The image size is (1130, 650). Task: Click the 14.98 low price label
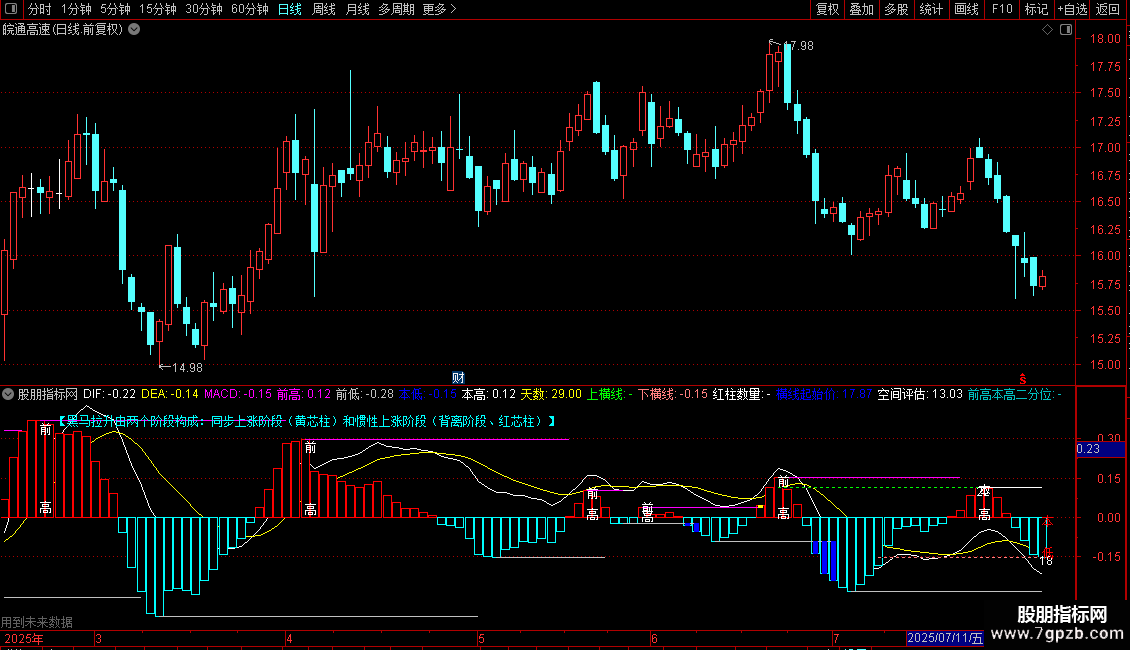(x=187, y=368)
